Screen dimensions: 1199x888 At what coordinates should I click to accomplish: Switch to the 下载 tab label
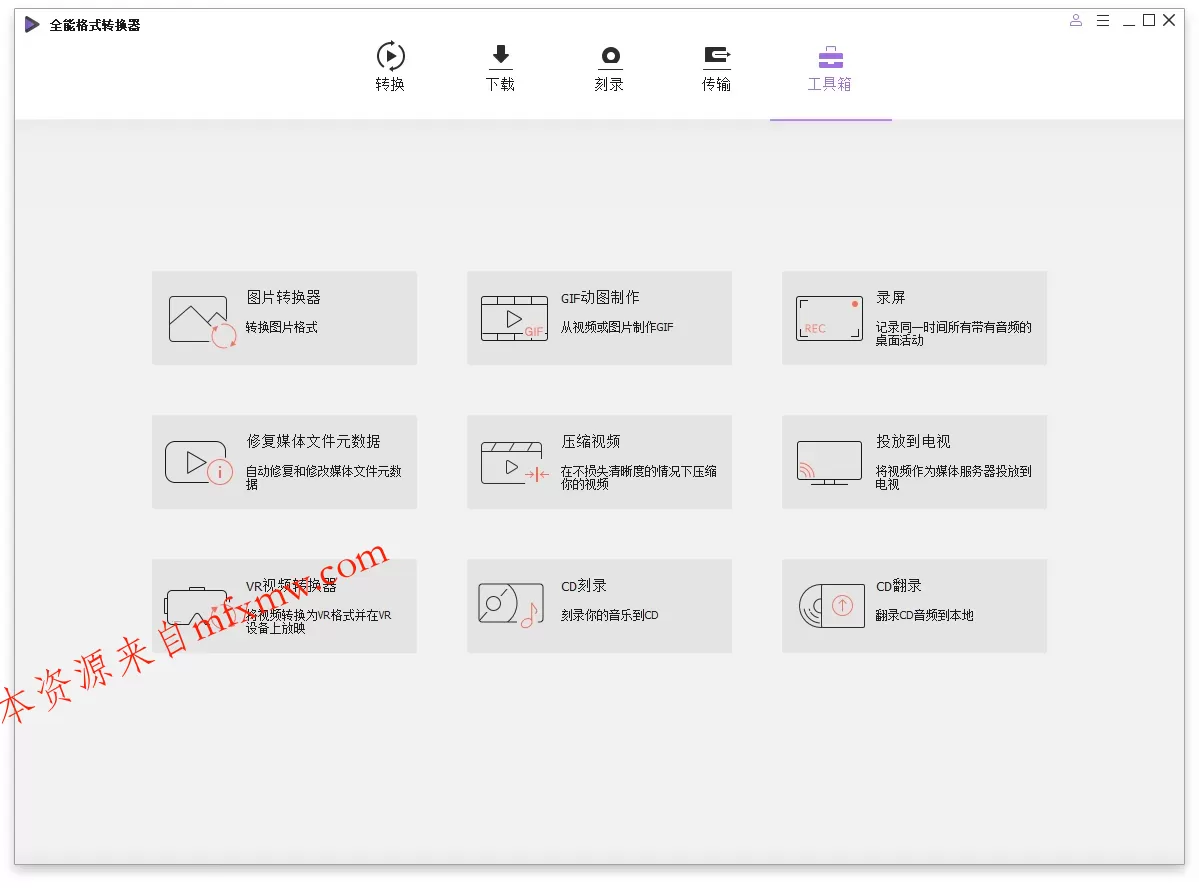[x=500, y=84]
